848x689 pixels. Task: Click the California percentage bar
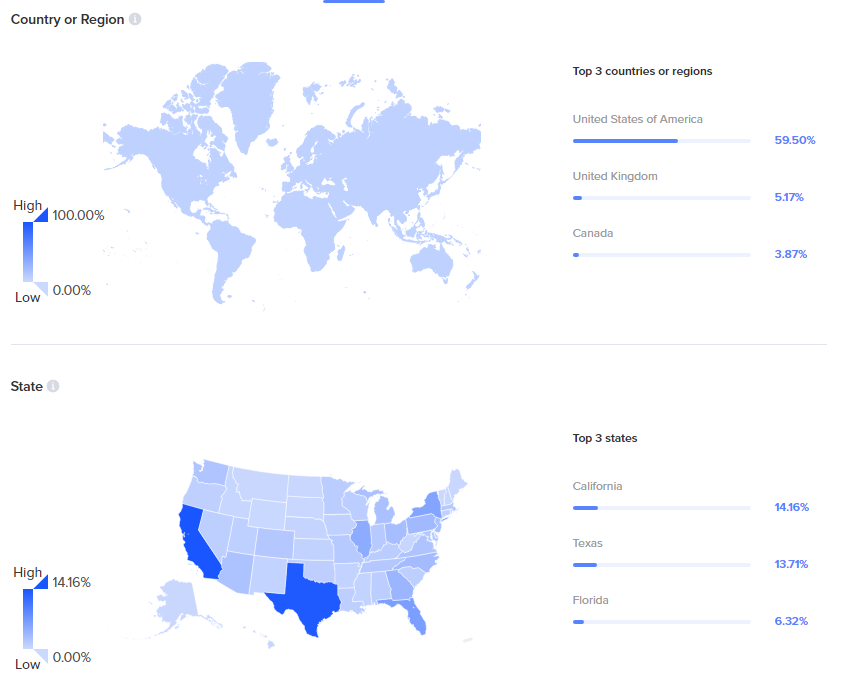[x=661, y=508]
